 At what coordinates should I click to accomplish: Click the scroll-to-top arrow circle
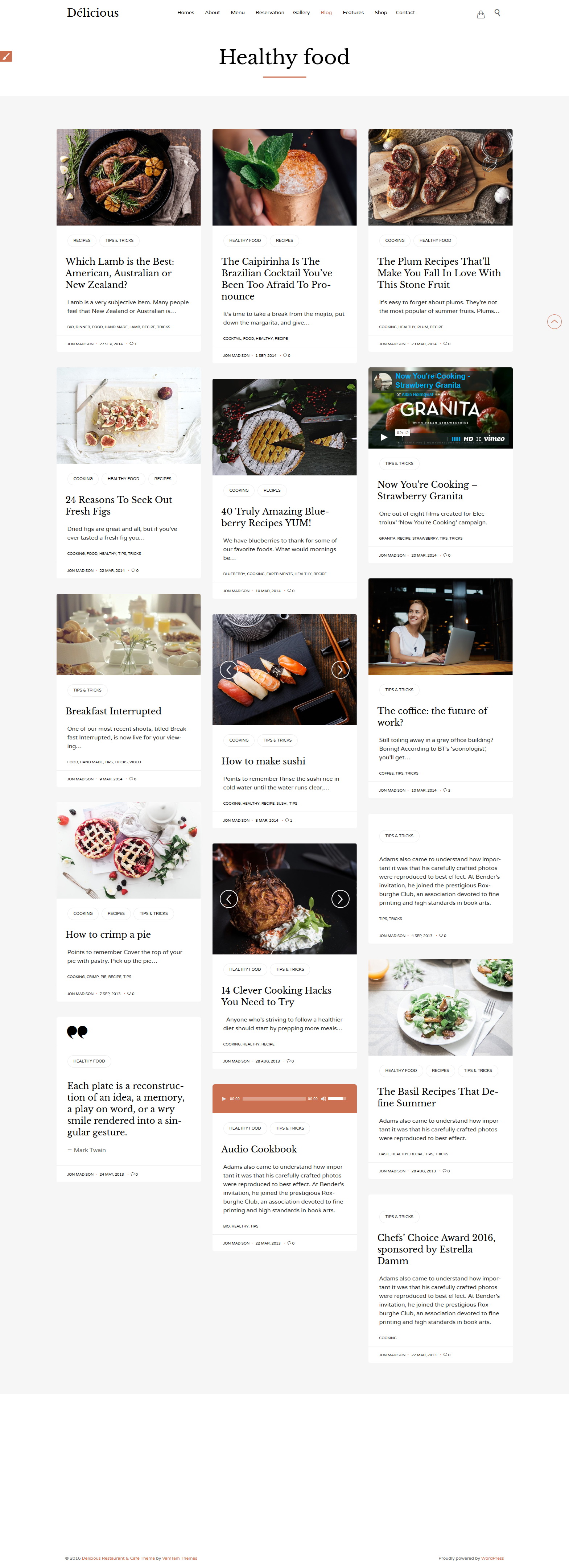(554, 321)
